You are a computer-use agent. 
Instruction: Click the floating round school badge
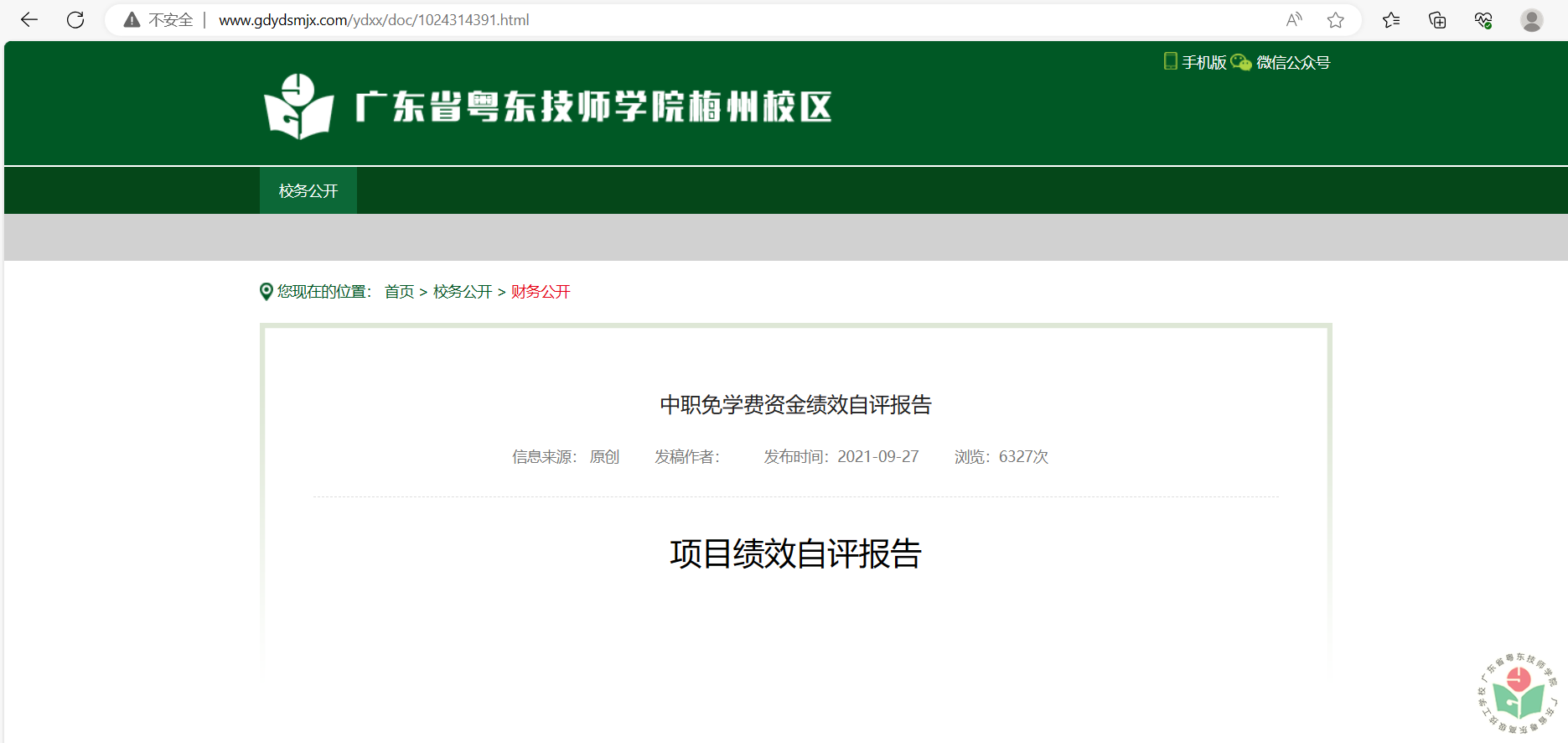pyautogui.click(x=1518, y=693)
